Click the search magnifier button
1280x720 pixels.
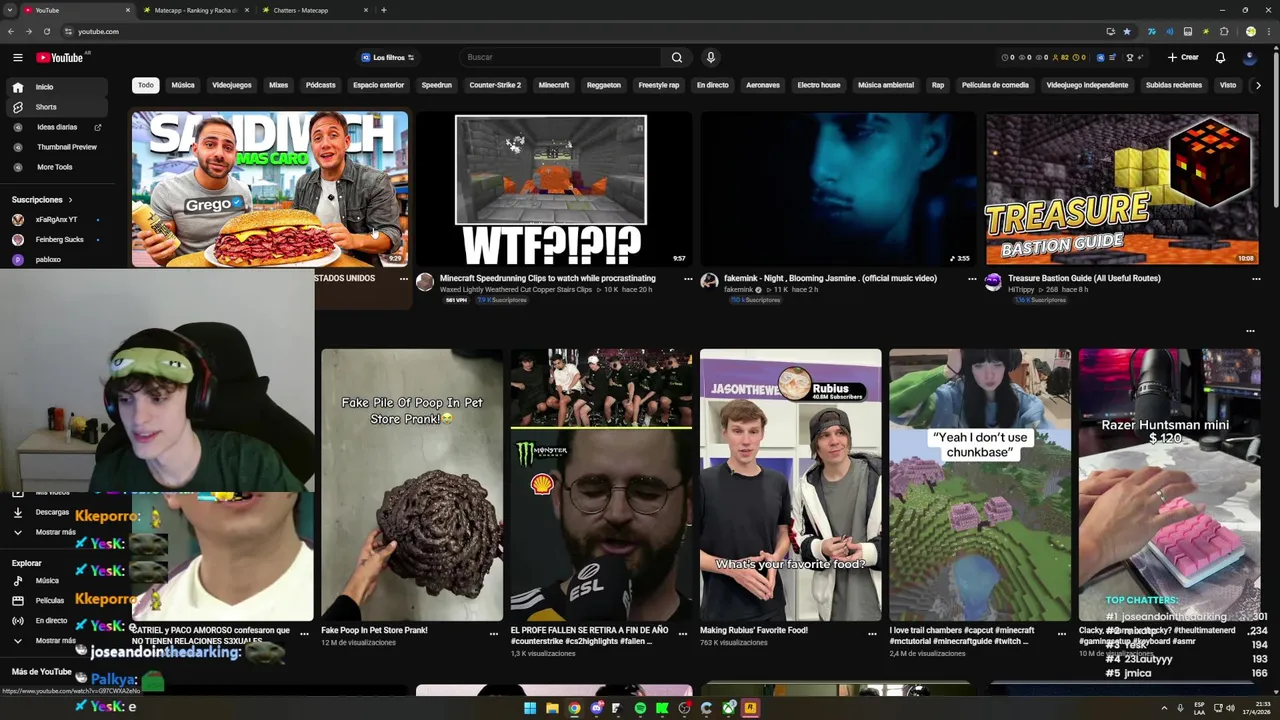pyautogui.click(x=677, y=57)
